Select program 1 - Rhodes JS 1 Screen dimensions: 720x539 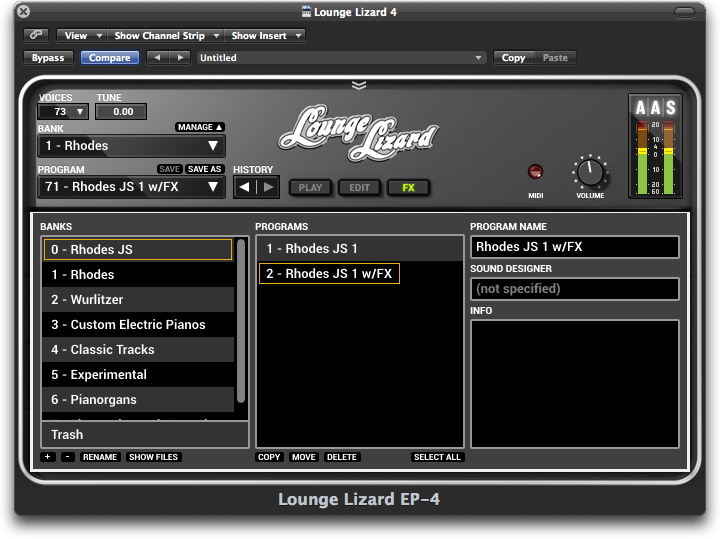360,249
